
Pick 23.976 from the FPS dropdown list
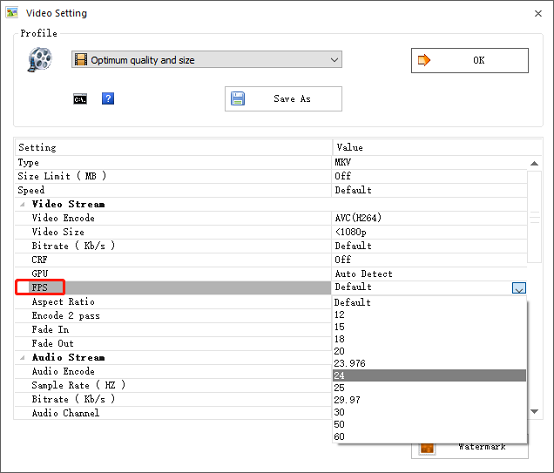[x=429, y=363]
